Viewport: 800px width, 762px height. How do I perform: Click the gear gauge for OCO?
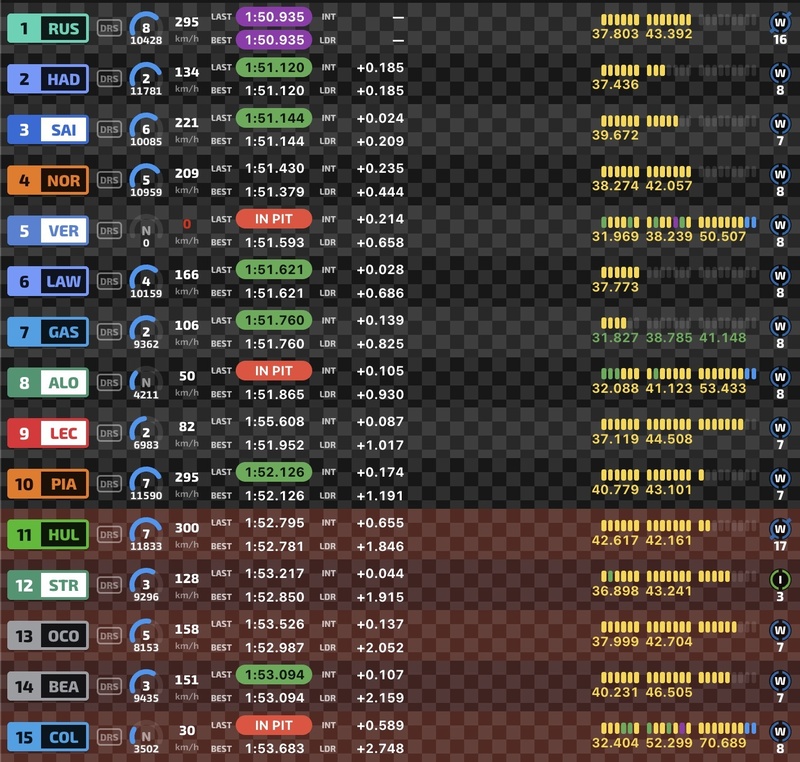point(146,636)
